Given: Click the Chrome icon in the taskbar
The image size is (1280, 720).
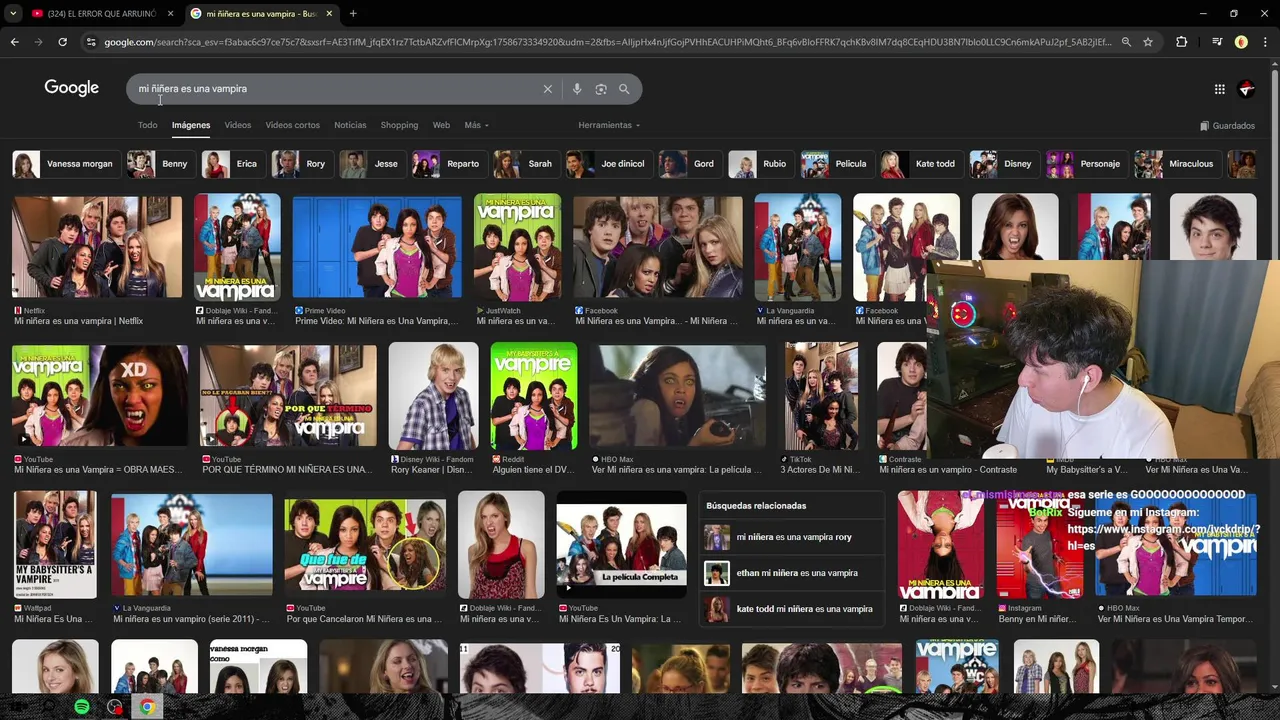Looking at the screenshot, I should (147, 707).
